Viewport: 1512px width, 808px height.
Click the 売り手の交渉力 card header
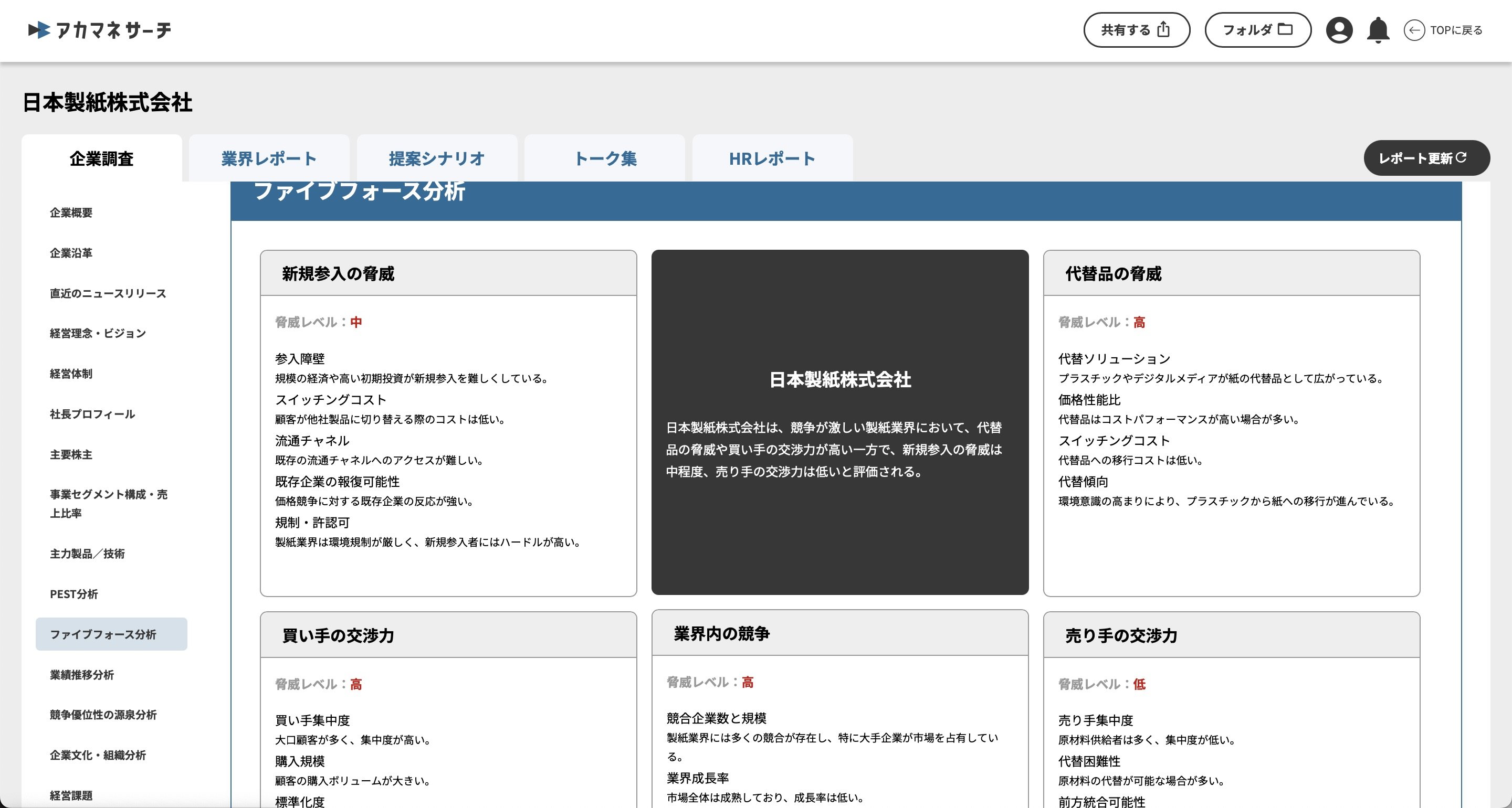[1232, 635]
